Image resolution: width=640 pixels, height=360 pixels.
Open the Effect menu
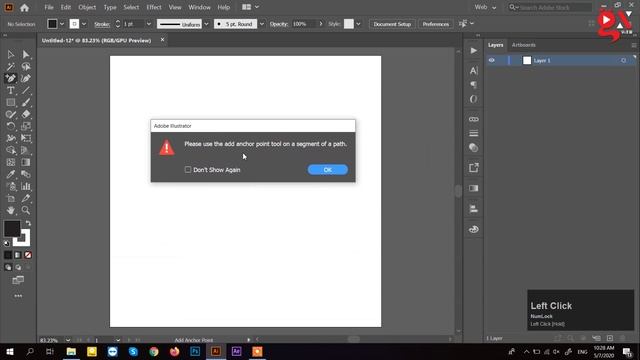(x=154, y=7)
